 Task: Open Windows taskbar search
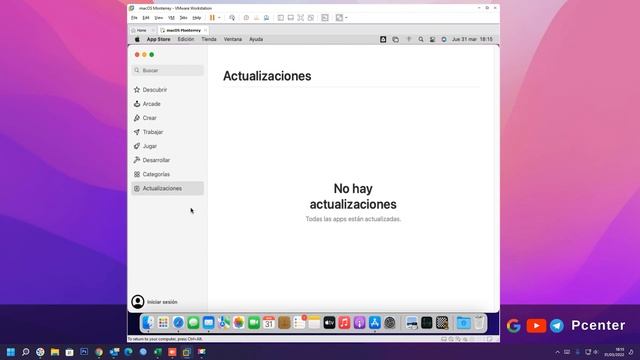pyautogui.click(x=25, y=352)
